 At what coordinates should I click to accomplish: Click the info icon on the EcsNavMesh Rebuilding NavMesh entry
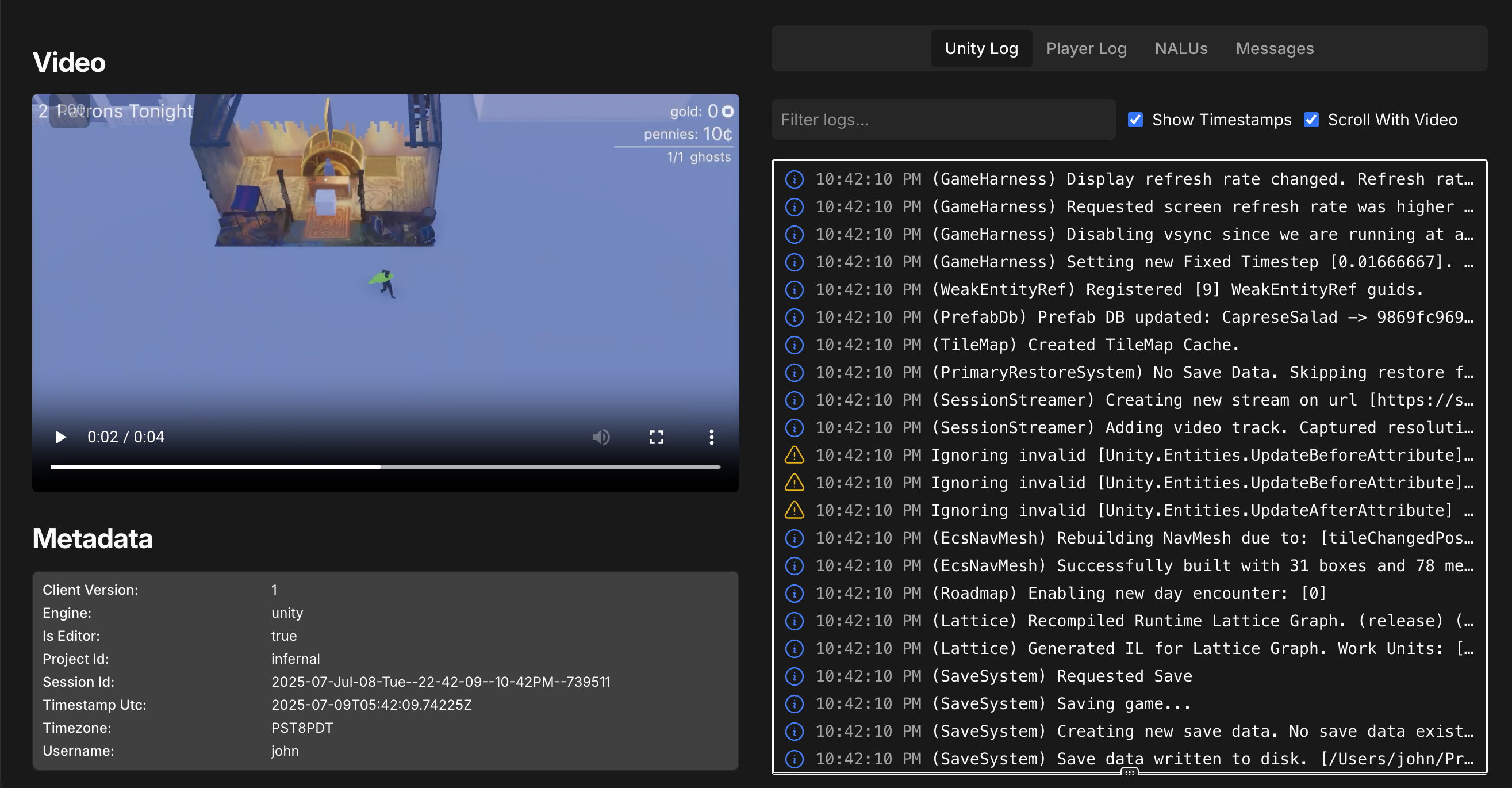794,538
